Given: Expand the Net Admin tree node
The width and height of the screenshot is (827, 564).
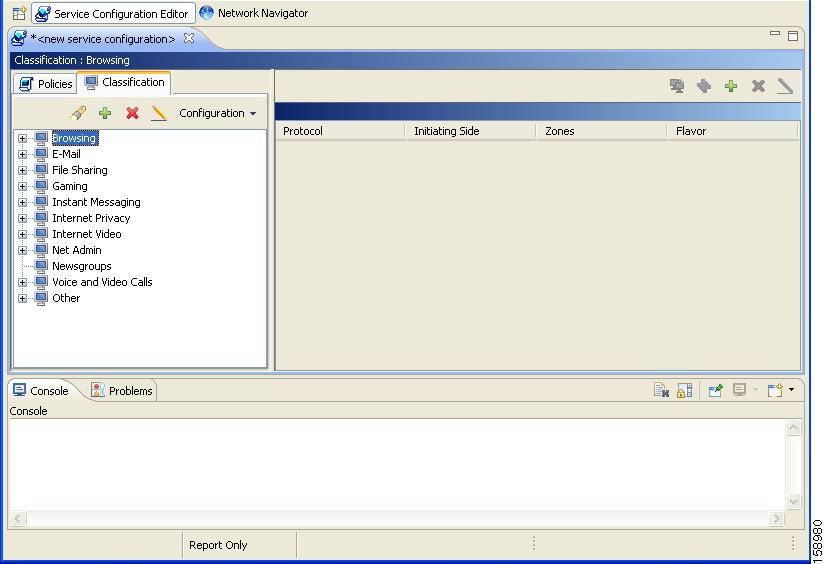Looking at the screenshot, I should point(22,251).
